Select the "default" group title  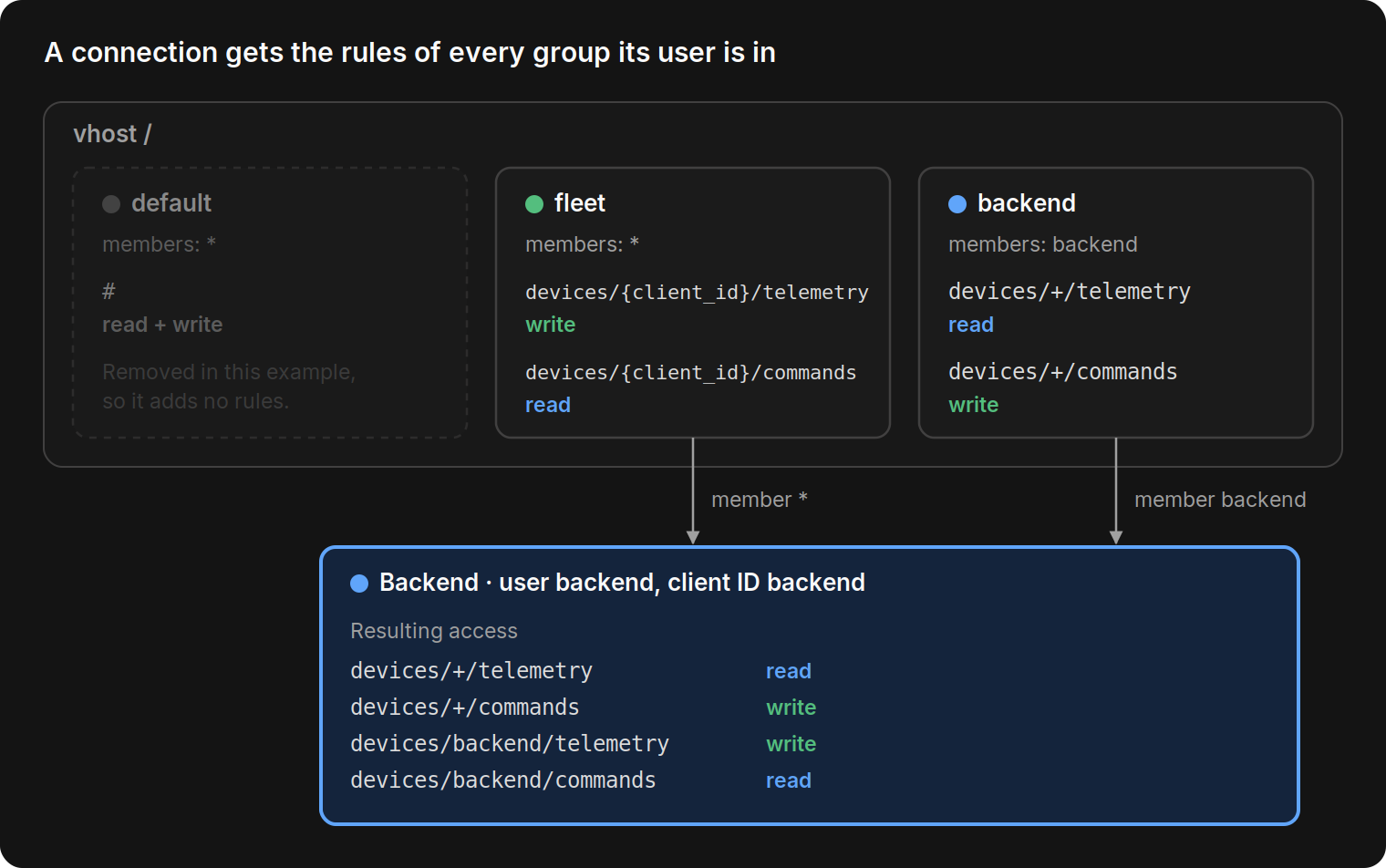point(171,203)
